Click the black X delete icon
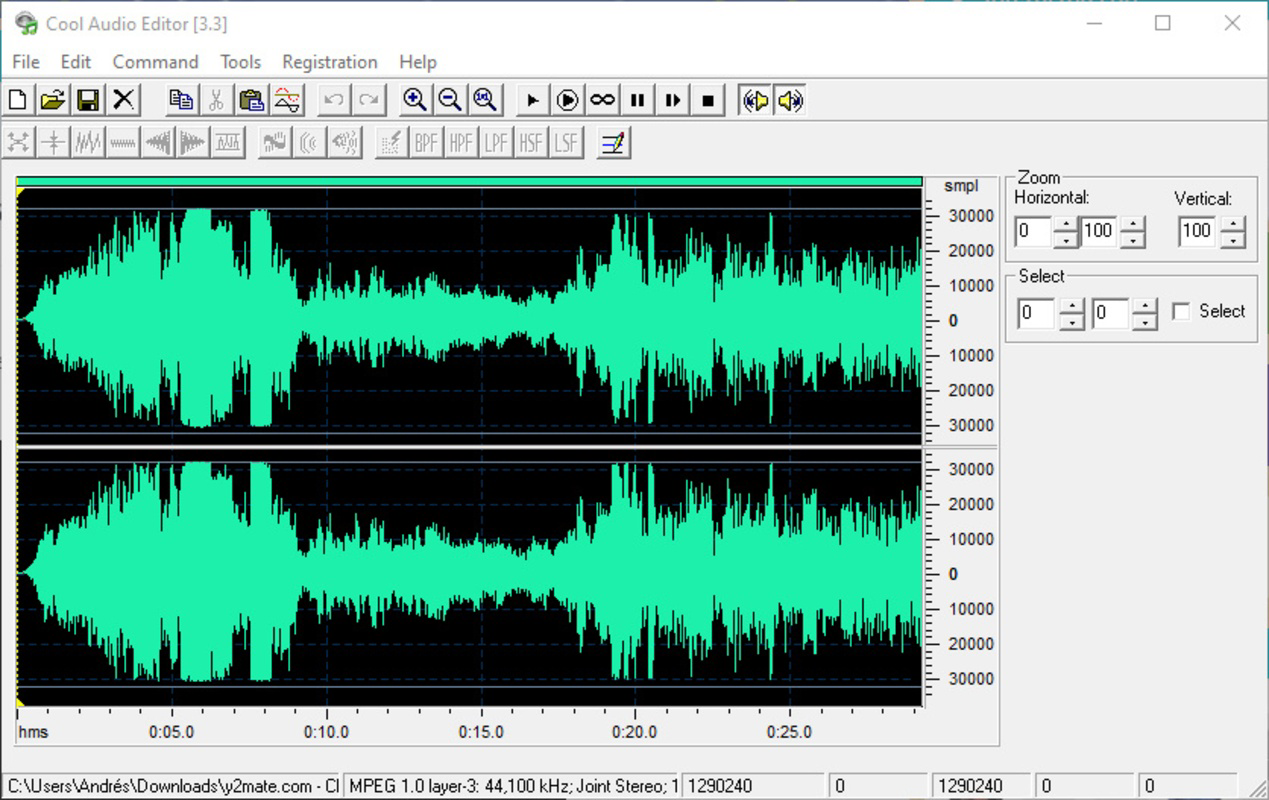The width and height of the screenshot is (1269, 800). point(123,100)
